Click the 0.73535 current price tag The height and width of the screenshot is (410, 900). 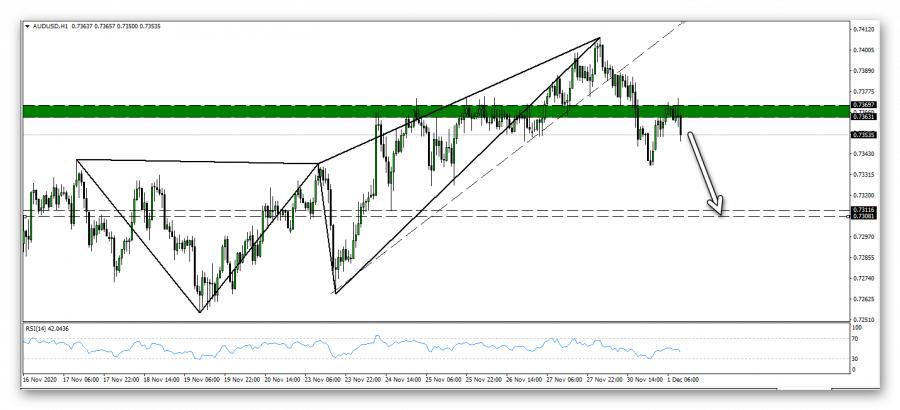863,134
